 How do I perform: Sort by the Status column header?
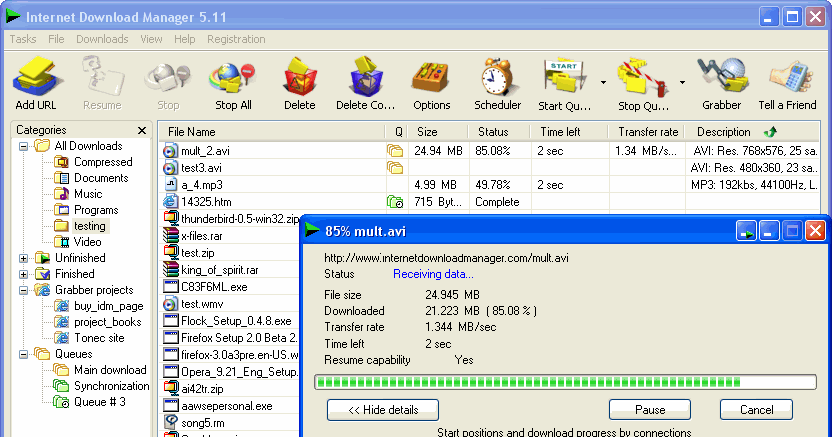point(499,132)
